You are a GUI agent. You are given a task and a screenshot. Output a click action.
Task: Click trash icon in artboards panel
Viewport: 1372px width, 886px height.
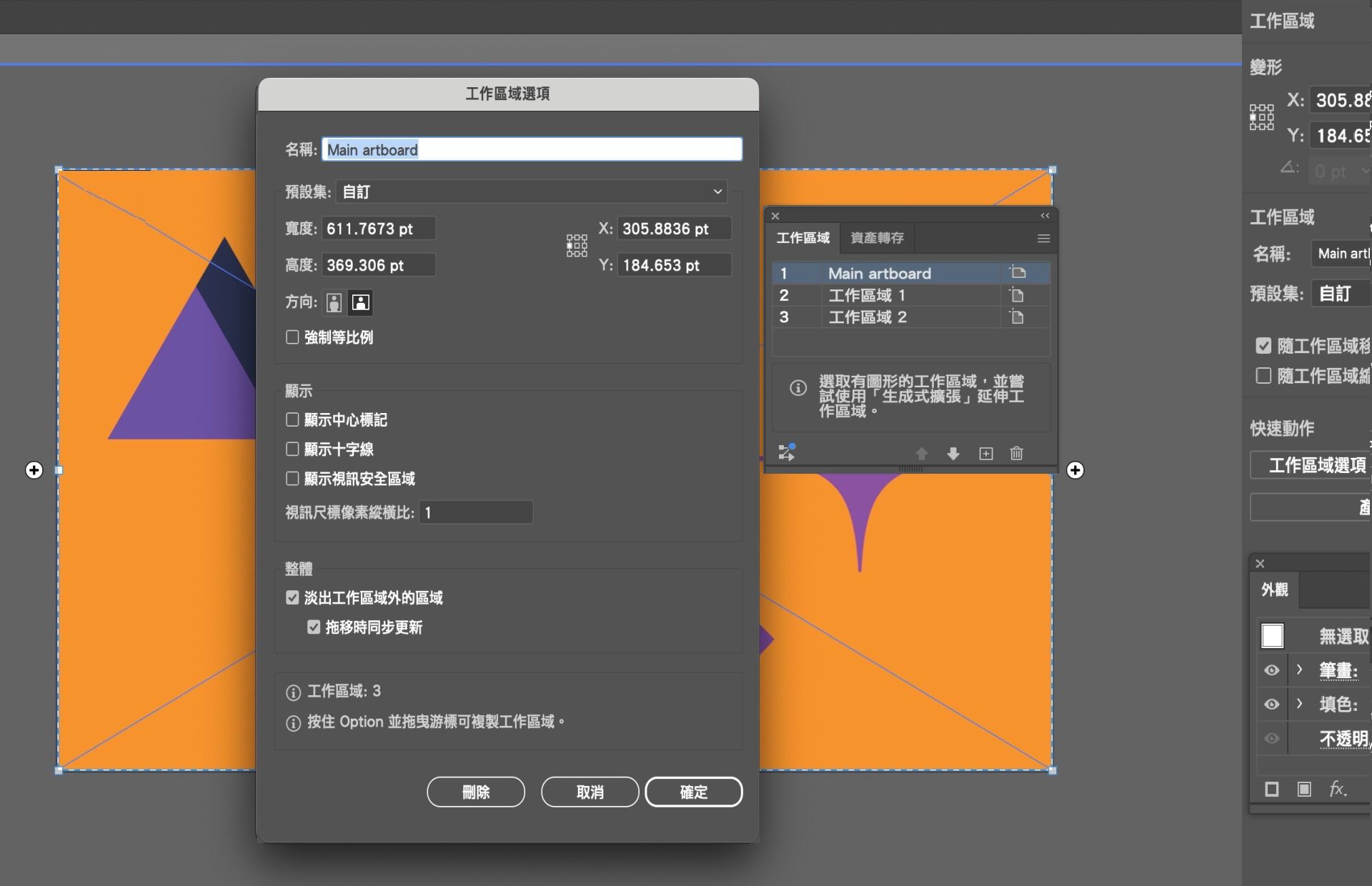(1016, 453)
